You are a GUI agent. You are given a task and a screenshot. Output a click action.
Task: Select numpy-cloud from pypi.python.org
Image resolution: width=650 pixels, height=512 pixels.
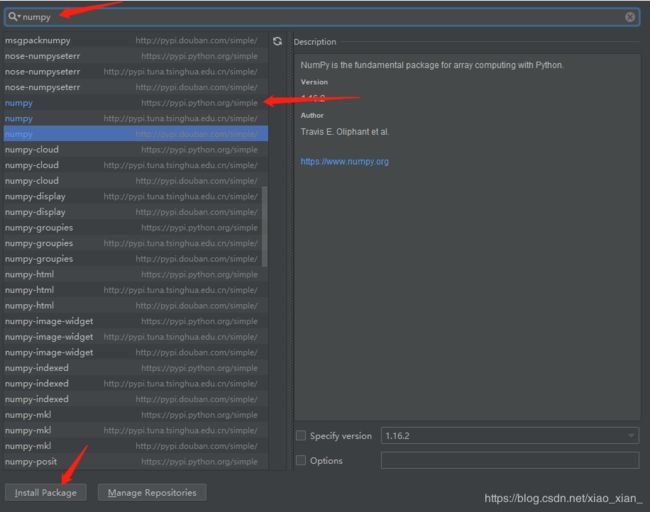[x=136, y=150]
